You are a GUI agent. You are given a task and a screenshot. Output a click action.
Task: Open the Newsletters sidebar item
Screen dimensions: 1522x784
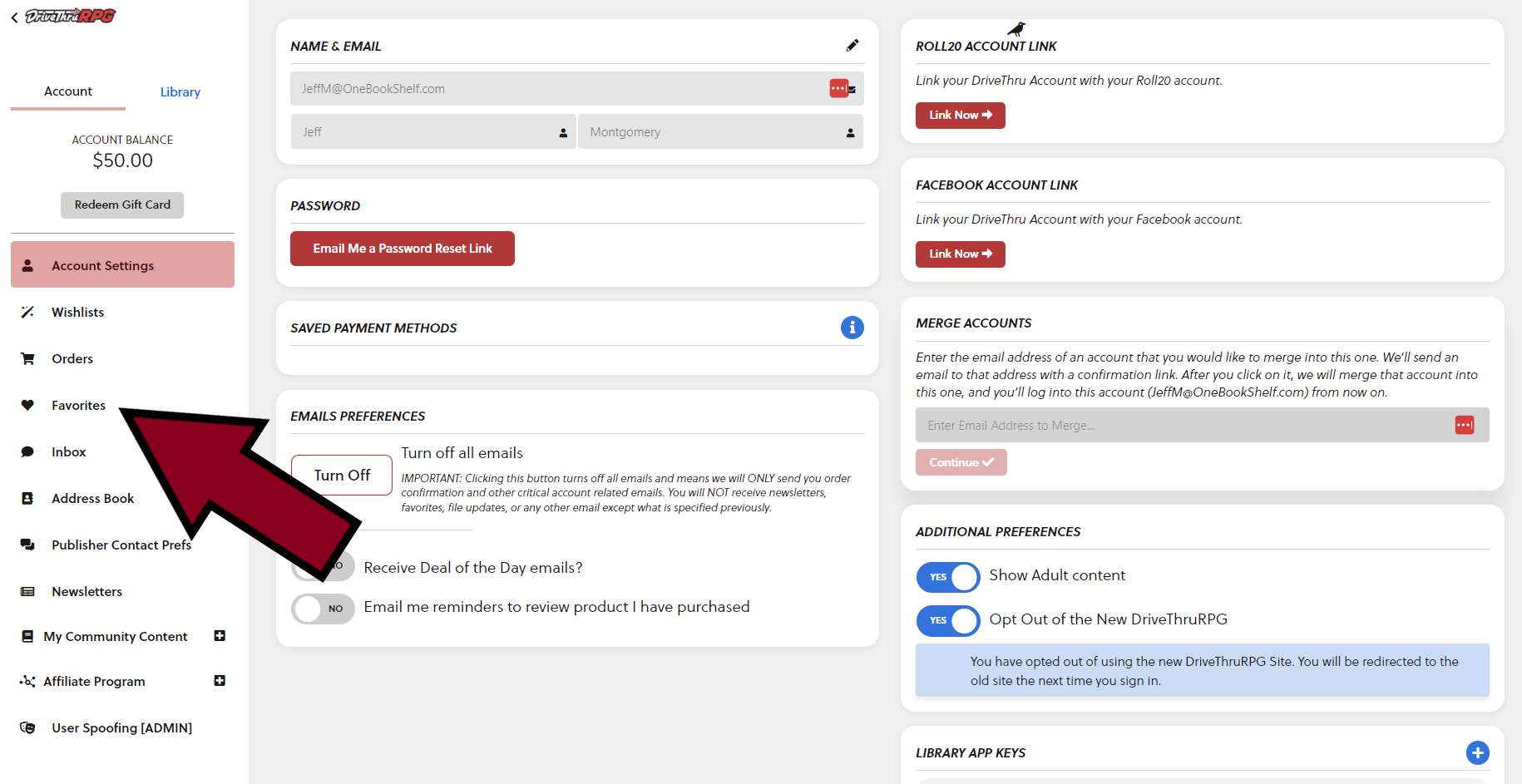(86, 592)
